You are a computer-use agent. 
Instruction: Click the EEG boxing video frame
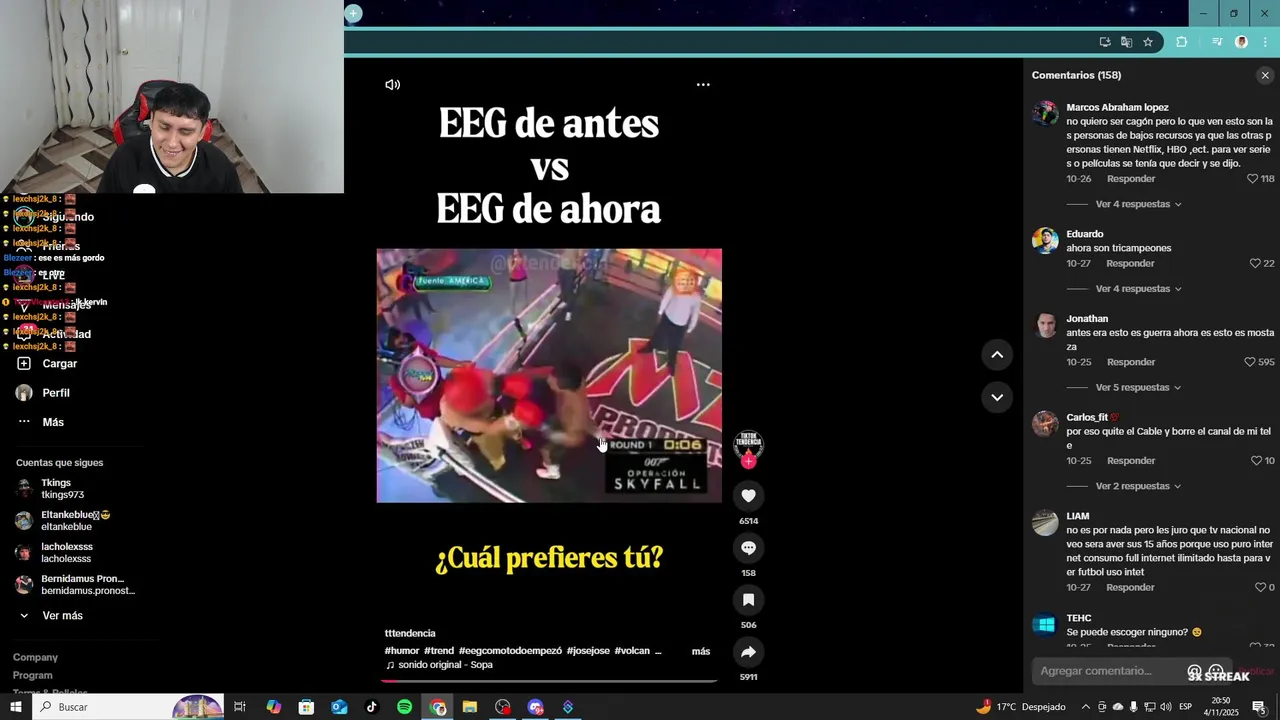(549, 375)
